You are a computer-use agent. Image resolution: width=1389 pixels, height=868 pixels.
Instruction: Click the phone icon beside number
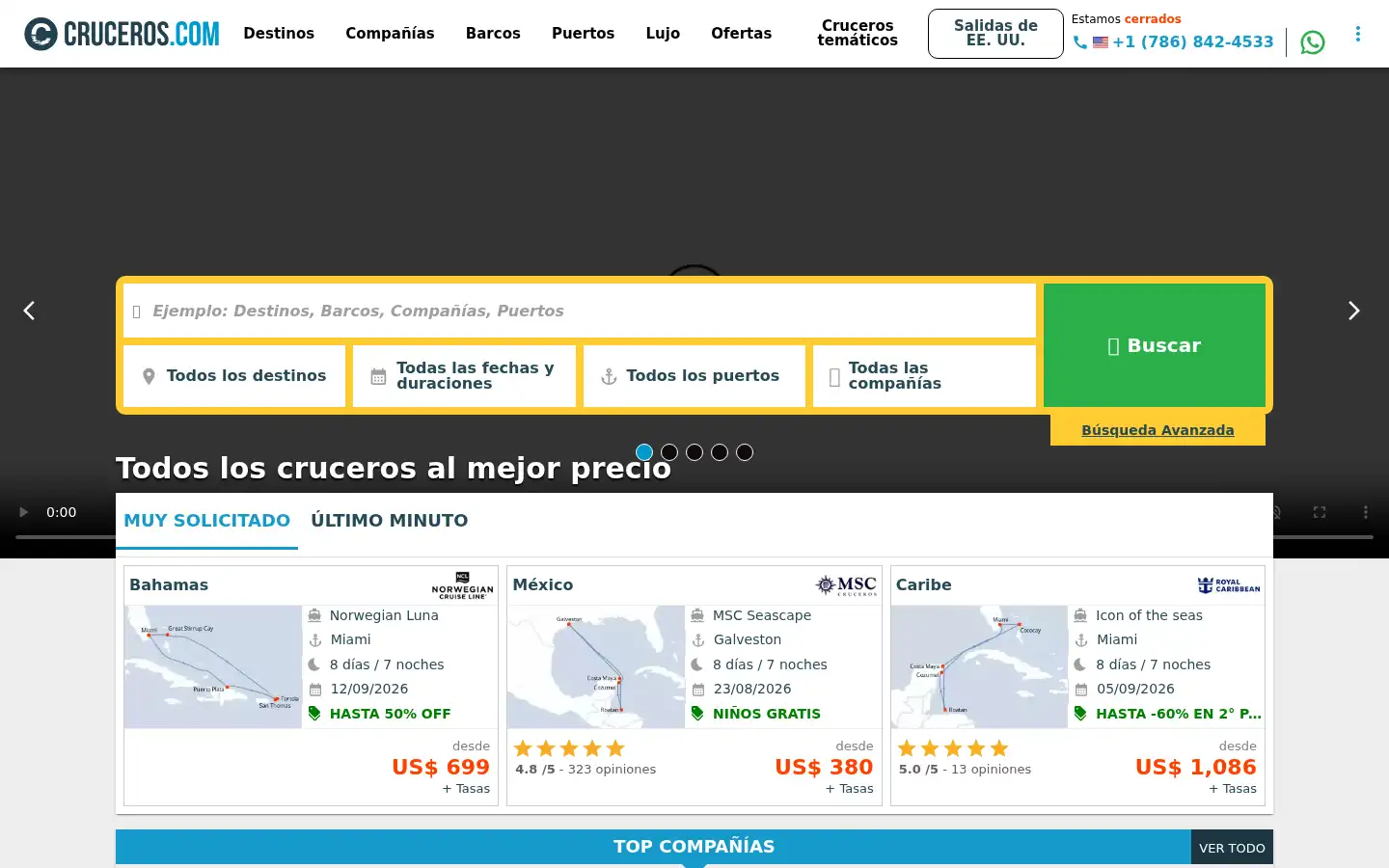[x=1080, y=42]
